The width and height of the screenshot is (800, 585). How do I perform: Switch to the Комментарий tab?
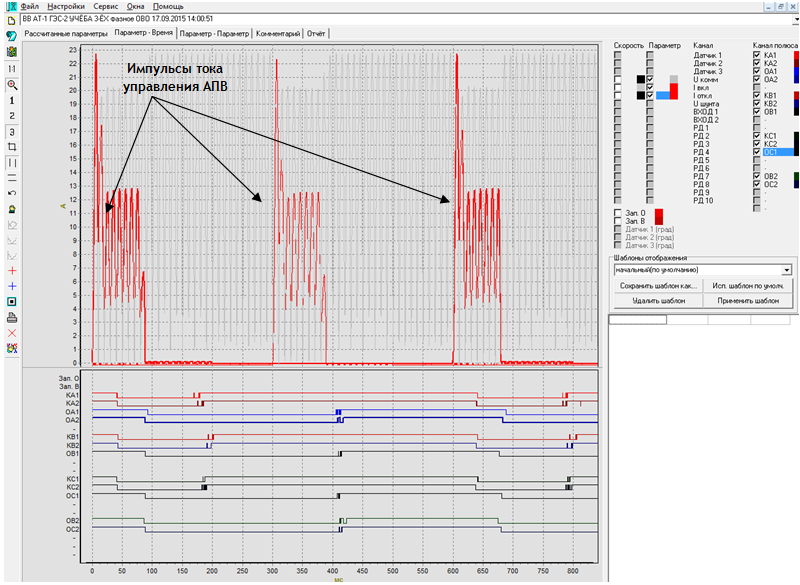[x=280, y=33]
